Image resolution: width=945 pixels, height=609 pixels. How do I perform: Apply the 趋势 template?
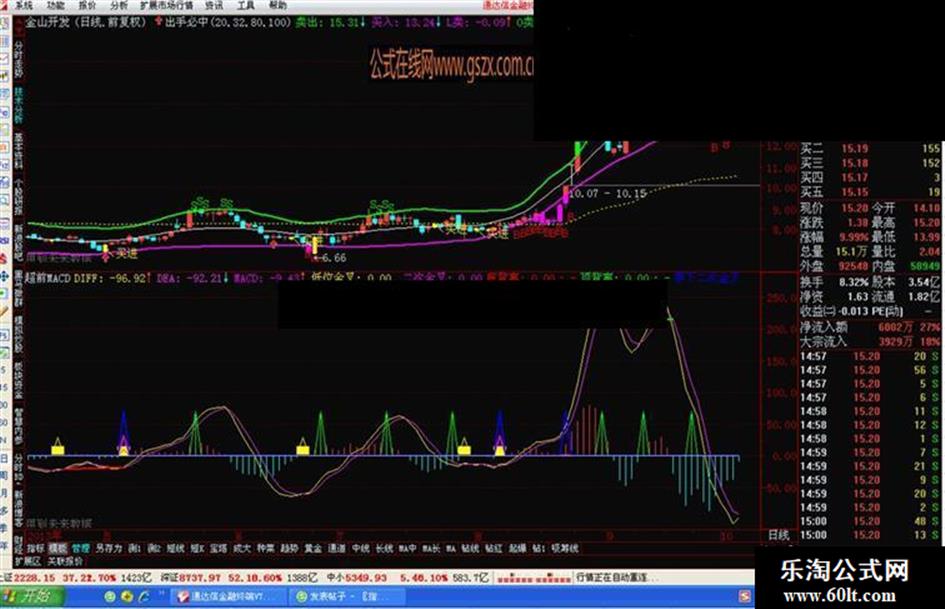click(x=289, y=548)
